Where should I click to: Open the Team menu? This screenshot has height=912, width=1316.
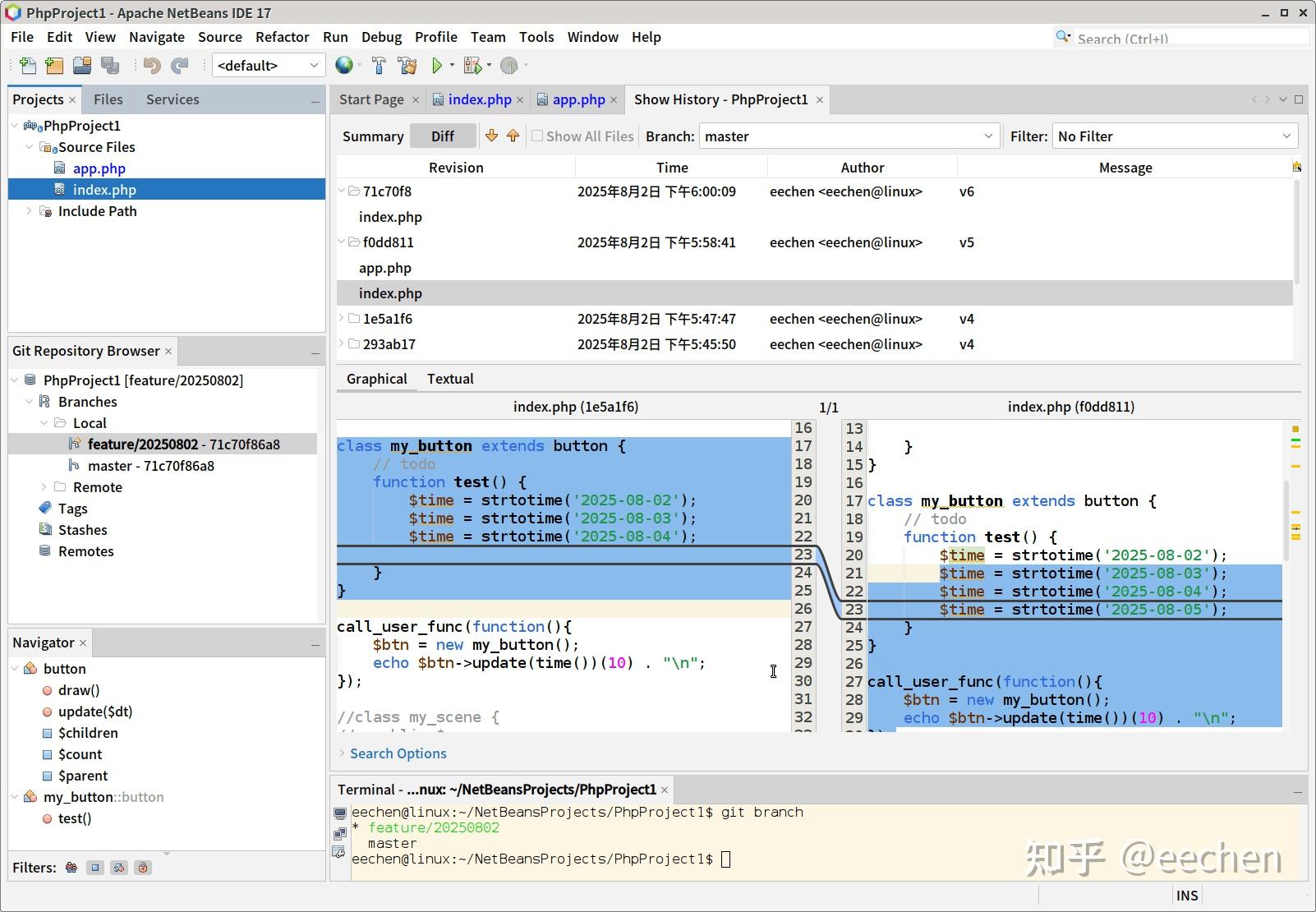point(488,37)
